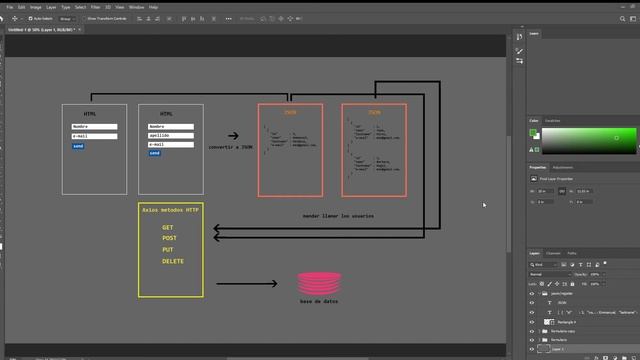The image size is (640, 360).
Task: Filter layers by pixel layers icon
Action: tap(564, 264)
